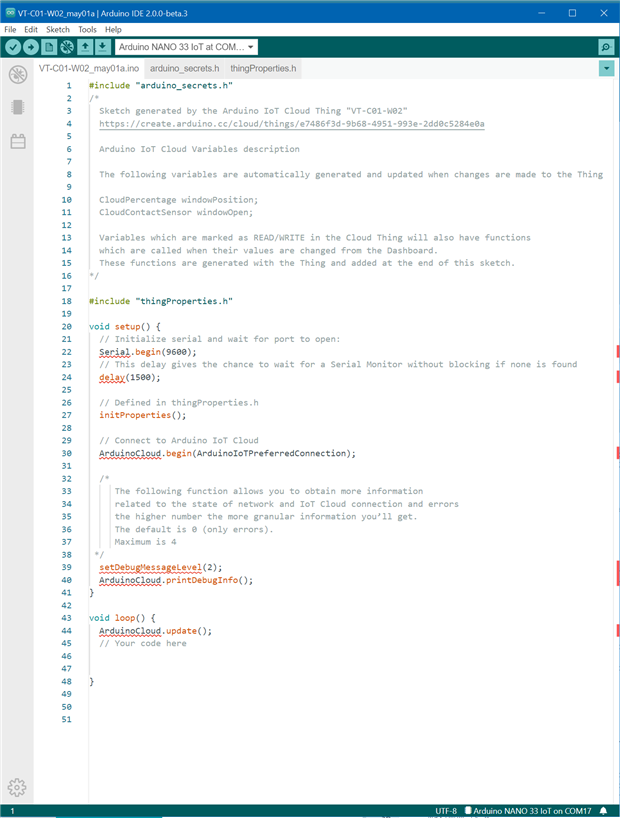The height and width of the screenshot is (818, 620).
Task: Expand the Arduino NANO 33 IoT board selector
Action: (x=186, y=47)
